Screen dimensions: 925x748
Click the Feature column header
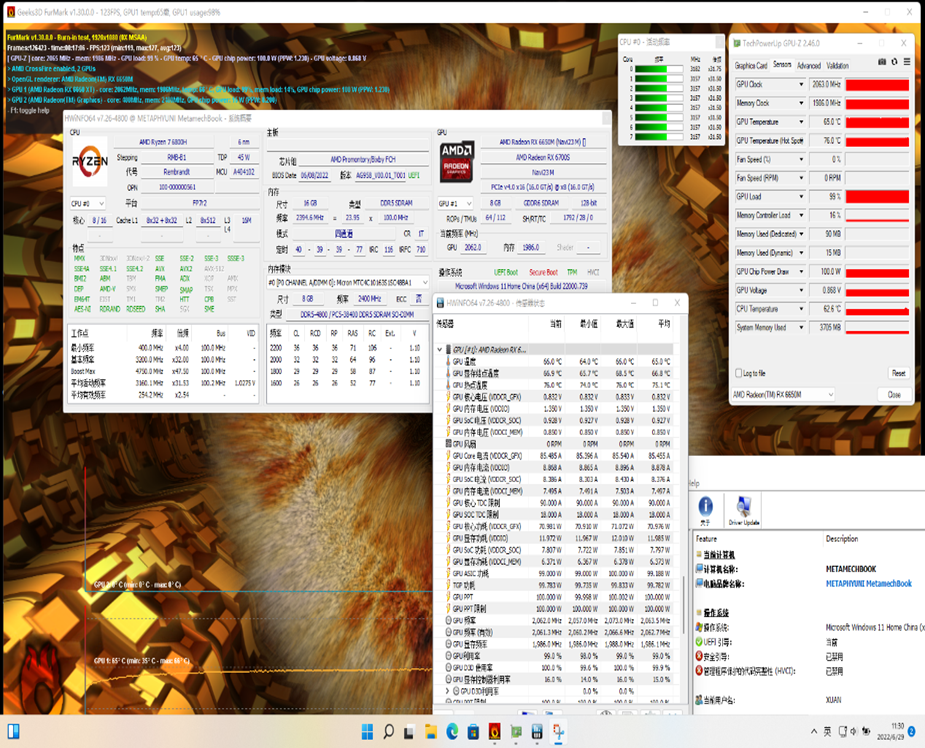[707, 539]
